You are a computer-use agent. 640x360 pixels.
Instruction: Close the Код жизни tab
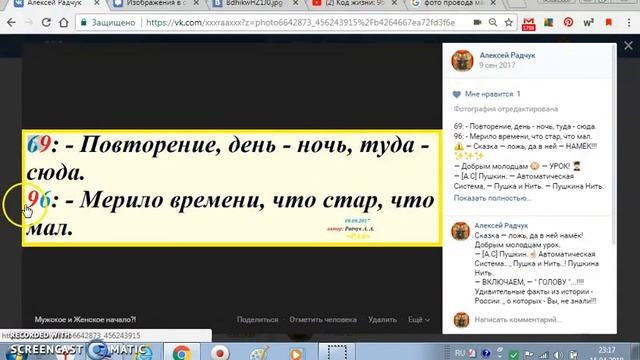click(x=394, y=3)
